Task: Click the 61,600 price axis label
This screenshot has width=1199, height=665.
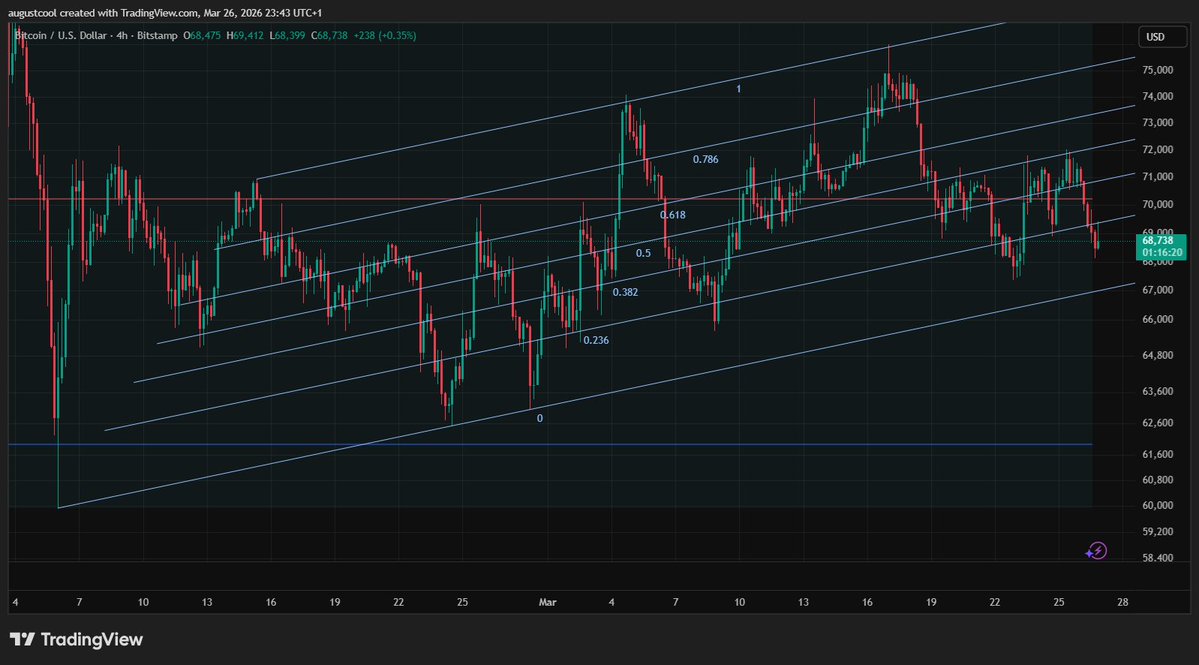Action: 1158,454
